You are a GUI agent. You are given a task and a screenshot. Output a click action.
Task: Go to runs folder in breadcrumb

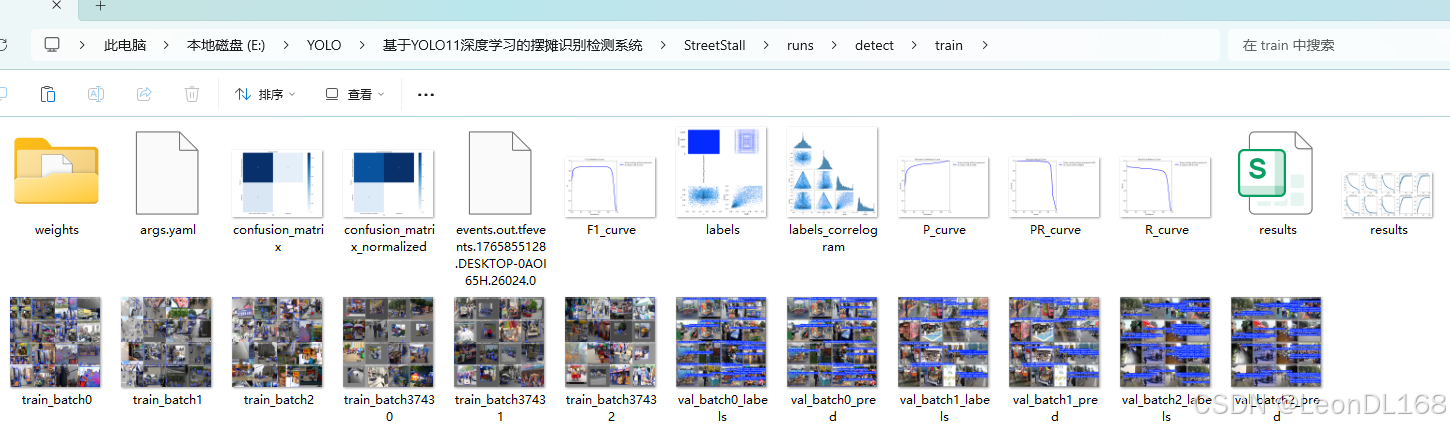click(800, 45)
